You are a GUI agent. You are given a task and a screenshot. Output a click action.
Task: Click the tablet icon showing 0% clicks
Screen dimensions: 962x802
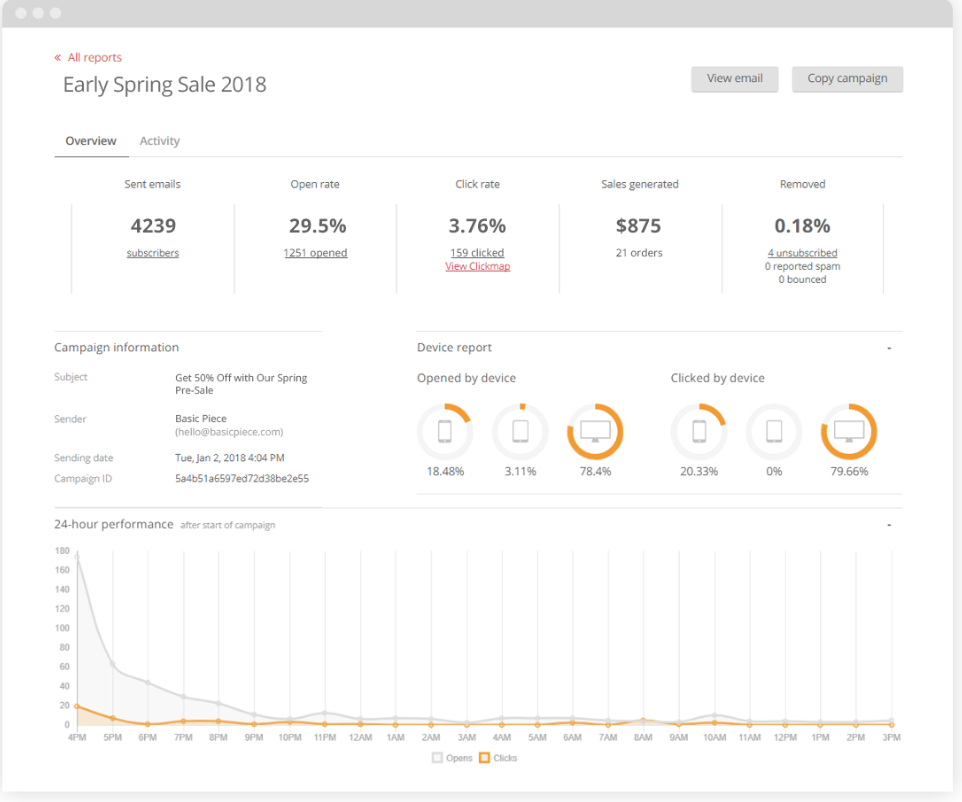pos(774,431)
